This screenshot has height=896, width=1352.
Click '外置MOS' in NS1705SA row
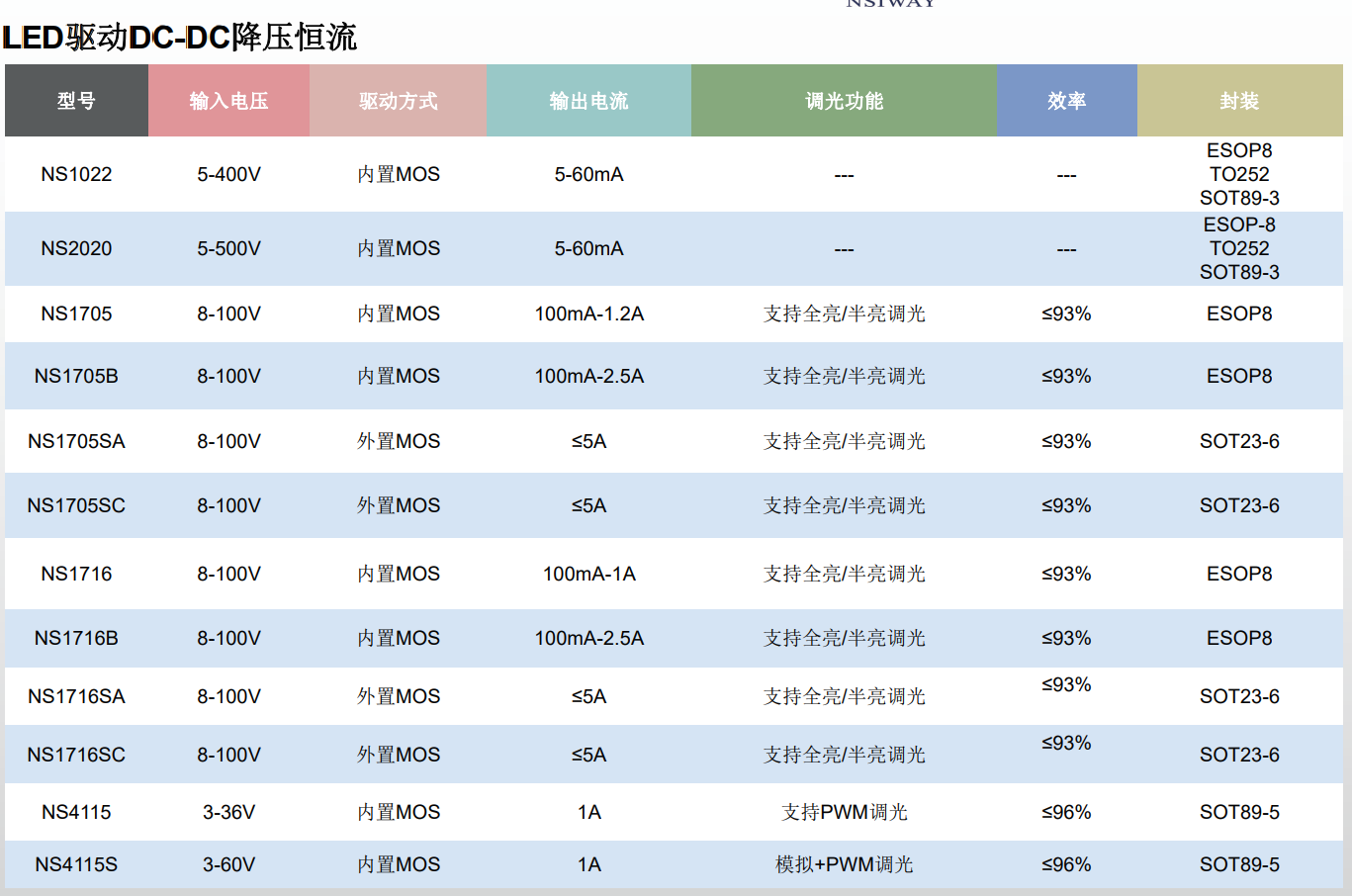(399, 441)
